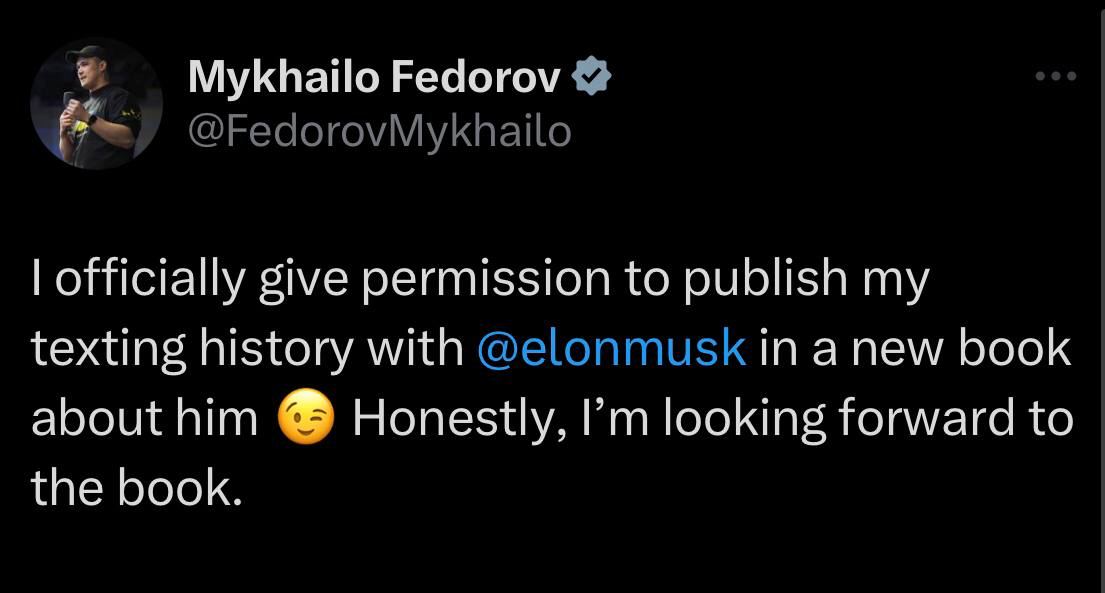Open Mykhailo Fedorov's profile picture
Image resolution: width=1105 pixels, height=593 pixels.
pyautogui.click(x=96, y=103)
